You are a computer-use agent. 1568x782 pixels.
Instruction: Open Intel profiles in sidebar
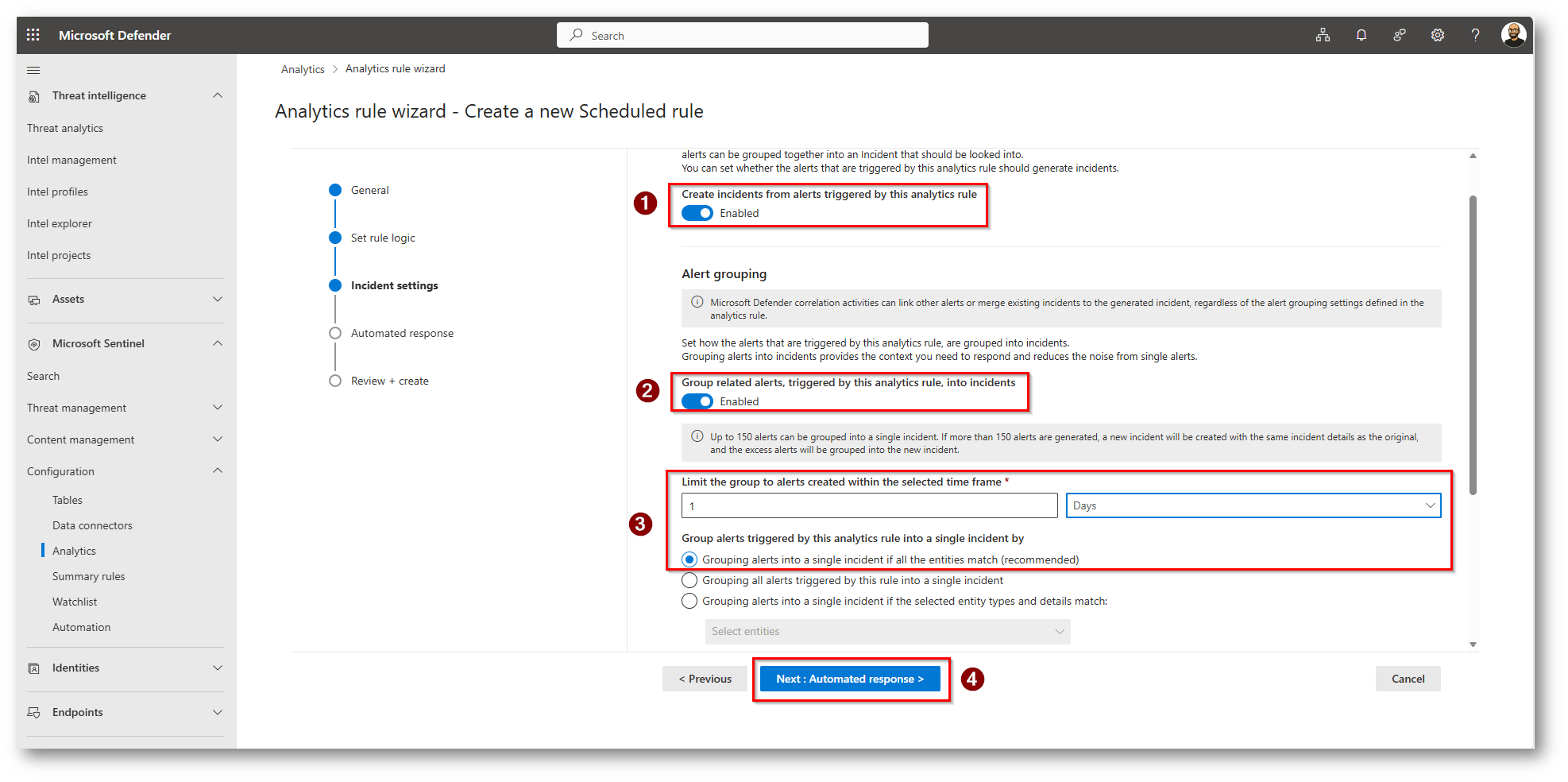point(57,192)
